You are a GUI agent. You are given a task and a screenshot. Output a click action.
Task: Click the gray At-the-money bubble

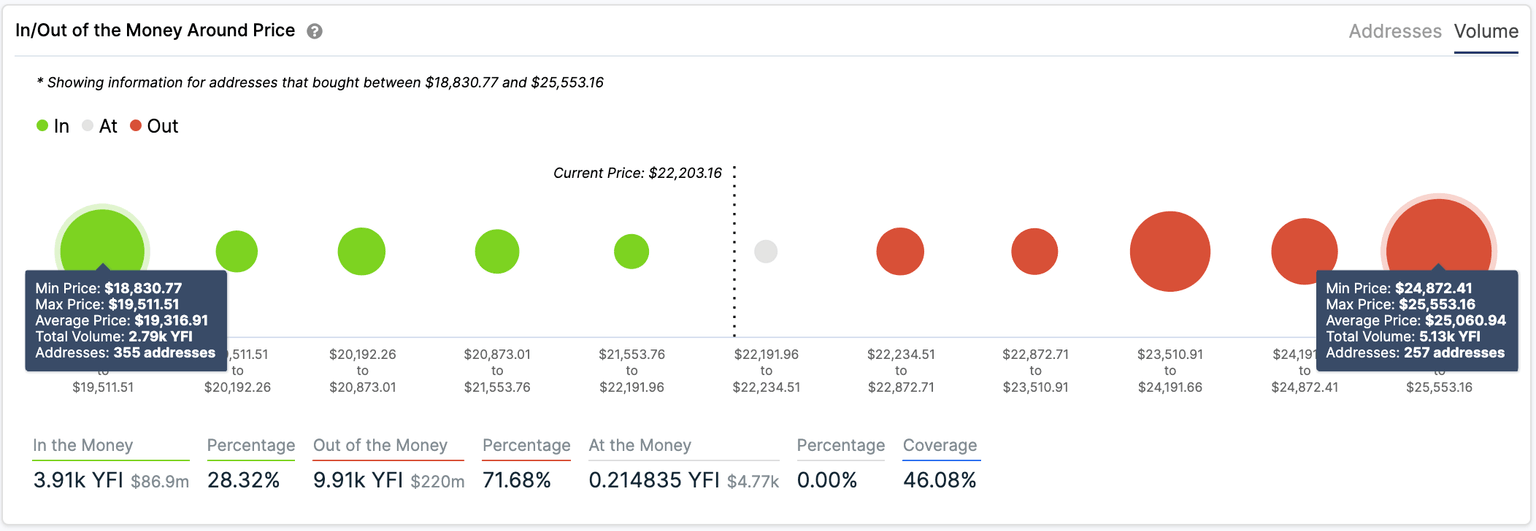click(x=766, y=252)
